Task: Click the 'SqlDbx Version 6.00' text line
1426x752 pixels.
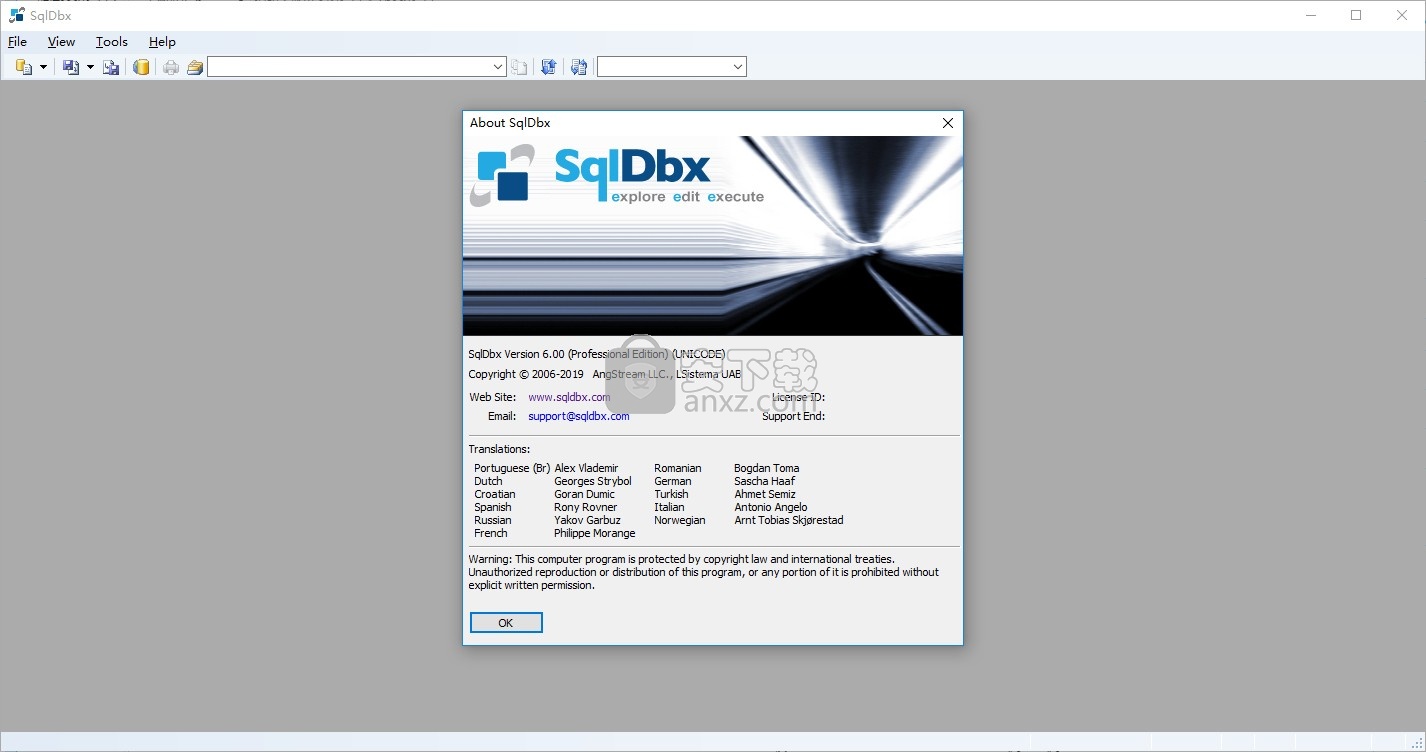Action: coord(597,354)
